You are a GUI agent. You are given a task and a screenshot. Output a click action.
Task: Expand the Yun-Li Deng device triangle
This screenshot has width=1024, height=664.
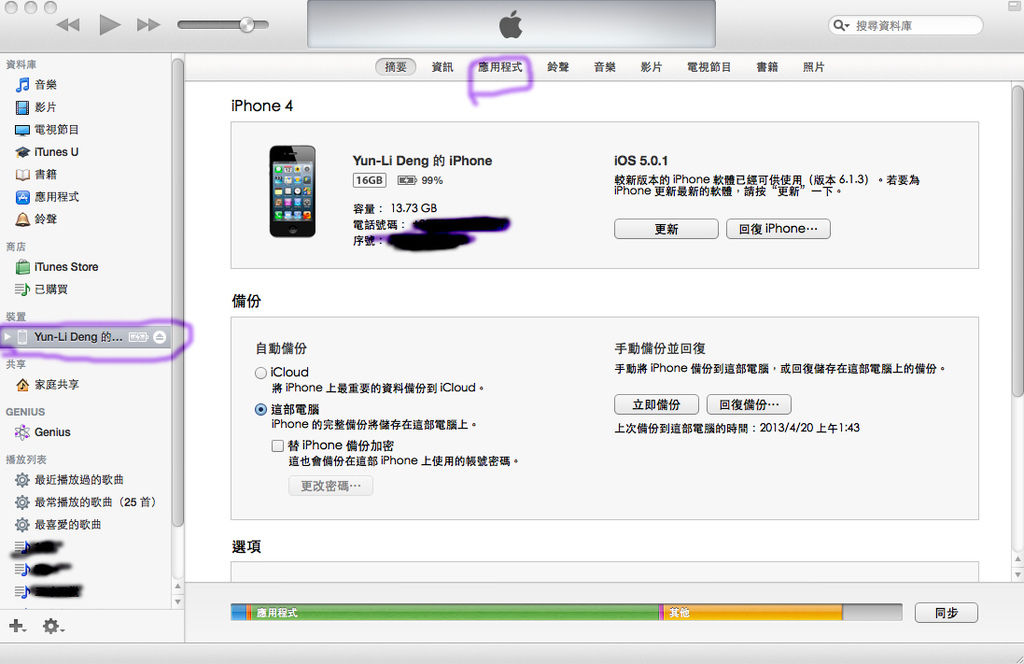pos(7,337)
